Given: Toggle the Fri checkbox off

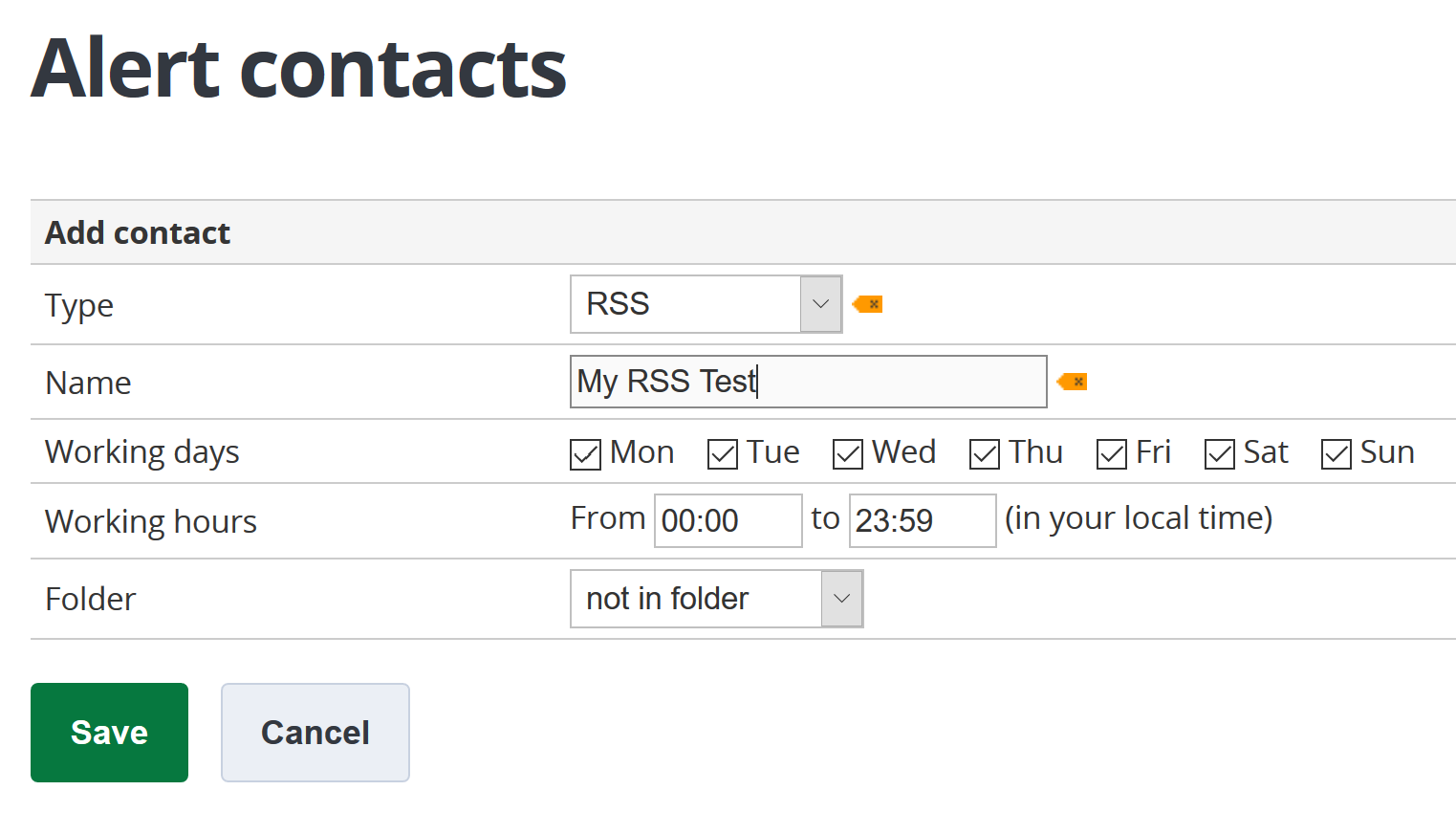Looking at the screenshot, I should (1112, 454).
